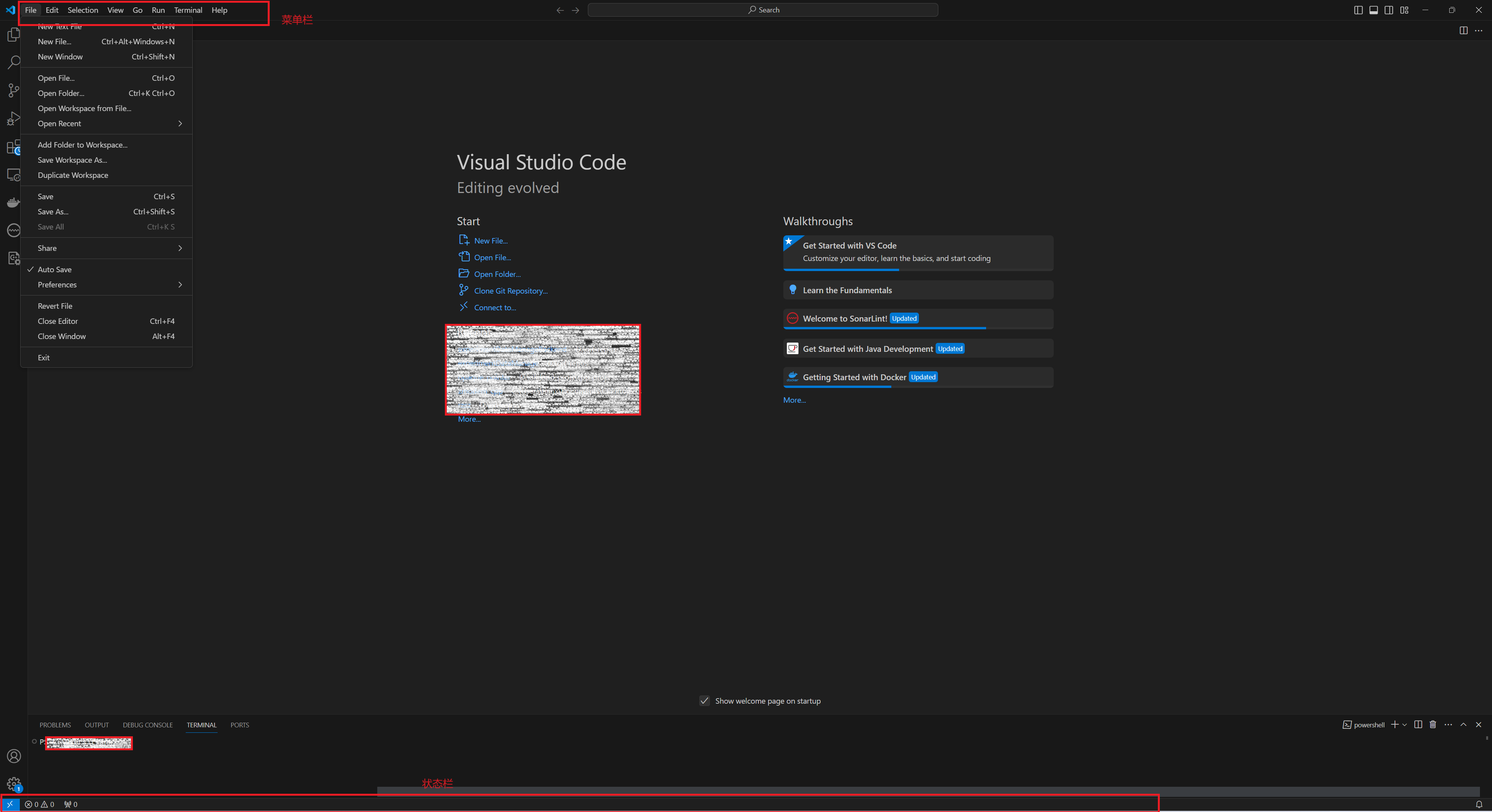This screenshot has height=812, width=1492.
Task: Open the Explorer view in activity bar
Action: (x=13, y=35)
